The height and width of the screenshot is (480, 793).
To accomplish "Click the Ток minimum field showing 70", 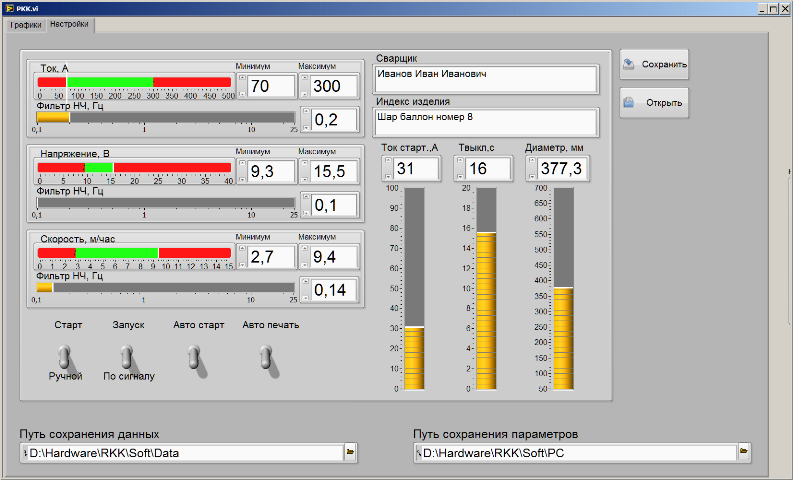I will [x=271, y=86].
